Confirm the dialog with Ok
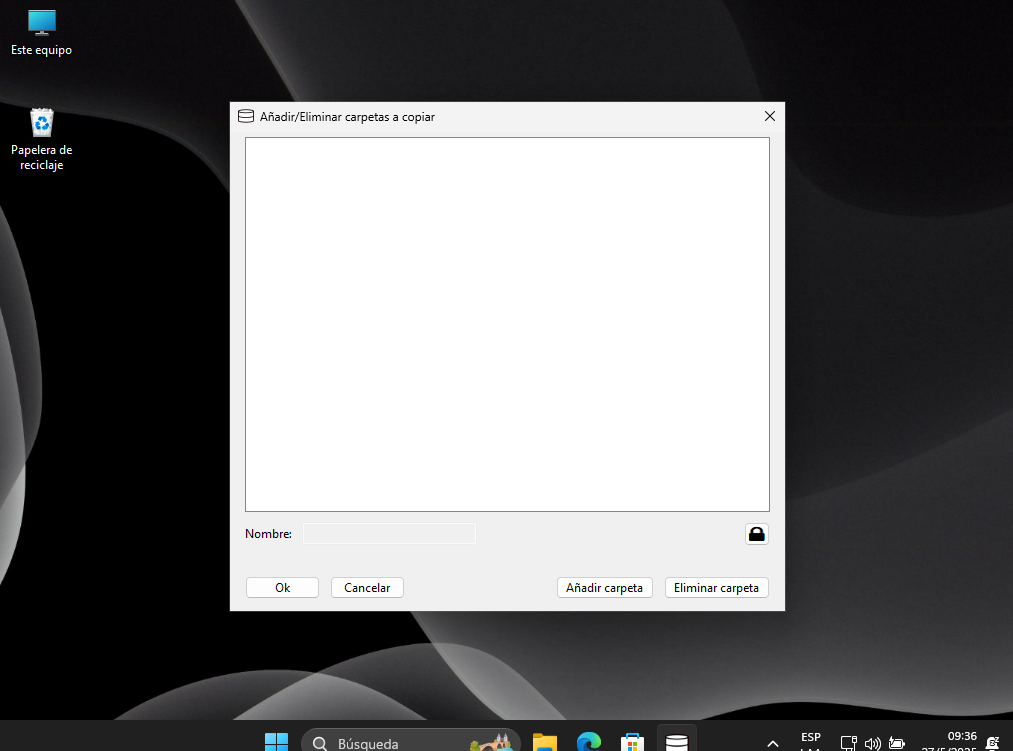This screenshot has height=751, width=1013. point(282,587)
